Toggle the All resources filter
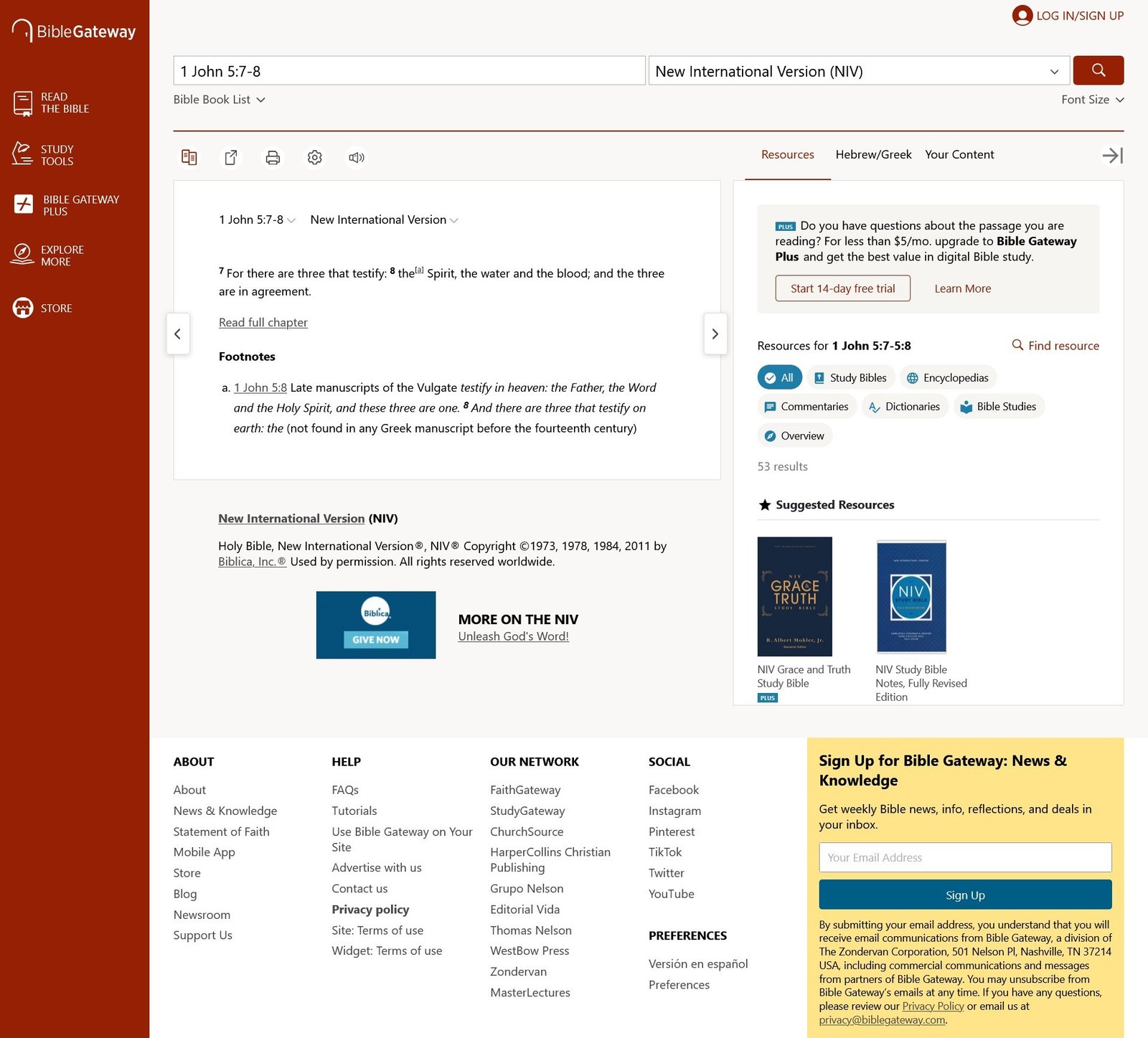Screen dimensions: 1148x1038 [779, 377]
